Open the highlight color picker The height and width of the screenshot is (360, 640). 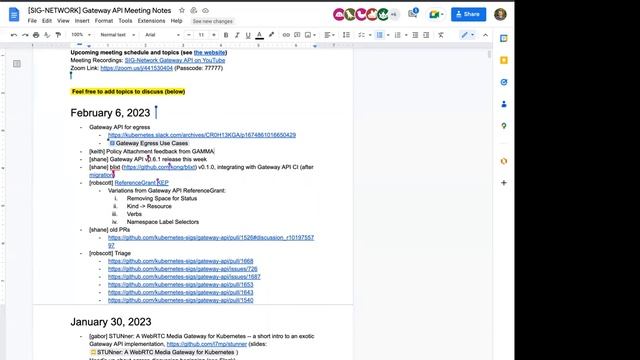(x=271, y=35)
